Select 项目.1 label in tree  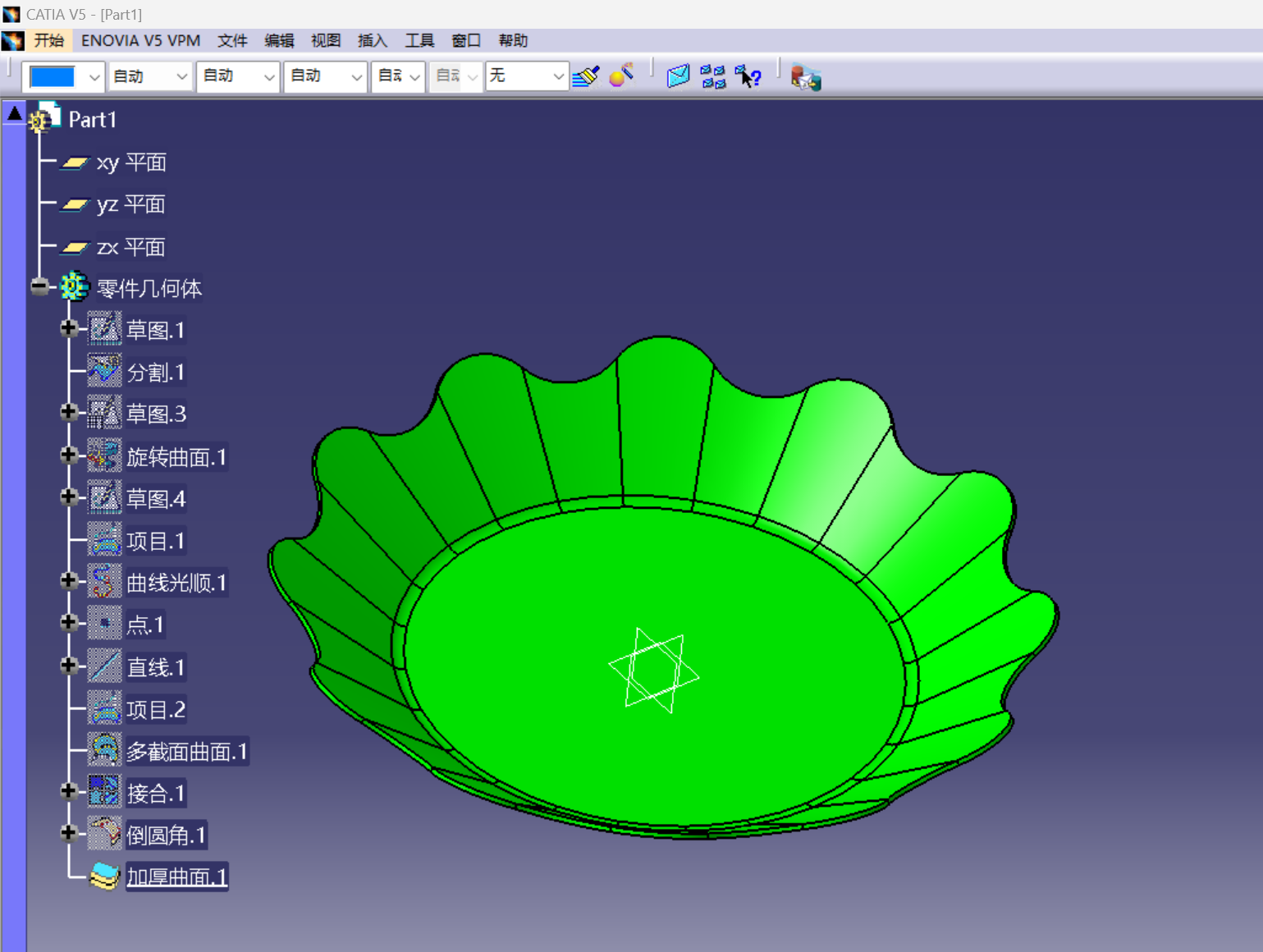click(156, 541)
